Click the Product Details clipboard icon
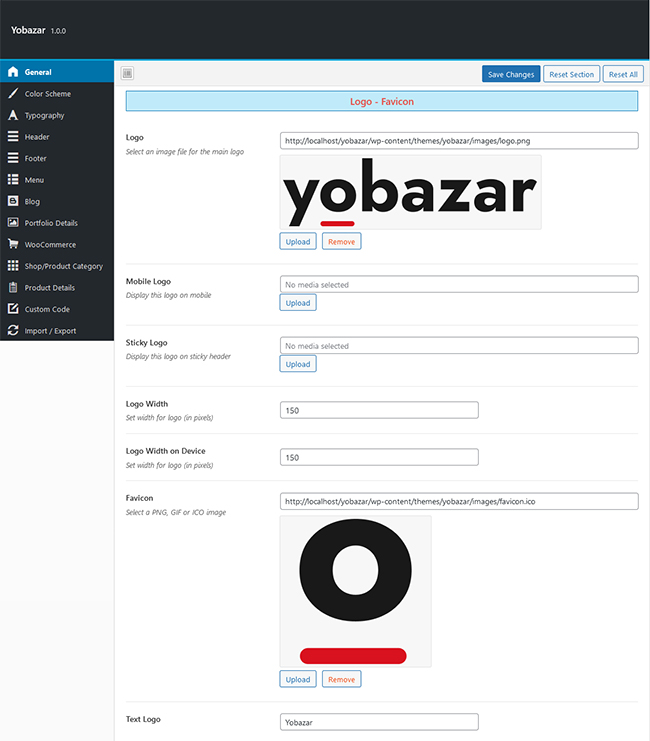 tap(13, 287)
